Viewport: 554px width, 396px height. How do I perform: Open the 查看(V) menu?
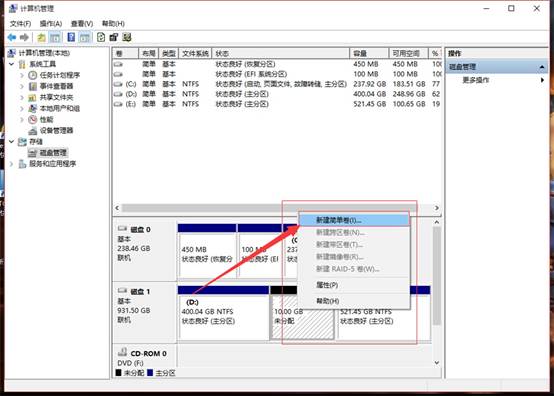pyautogui.click(x=82, y=24)
